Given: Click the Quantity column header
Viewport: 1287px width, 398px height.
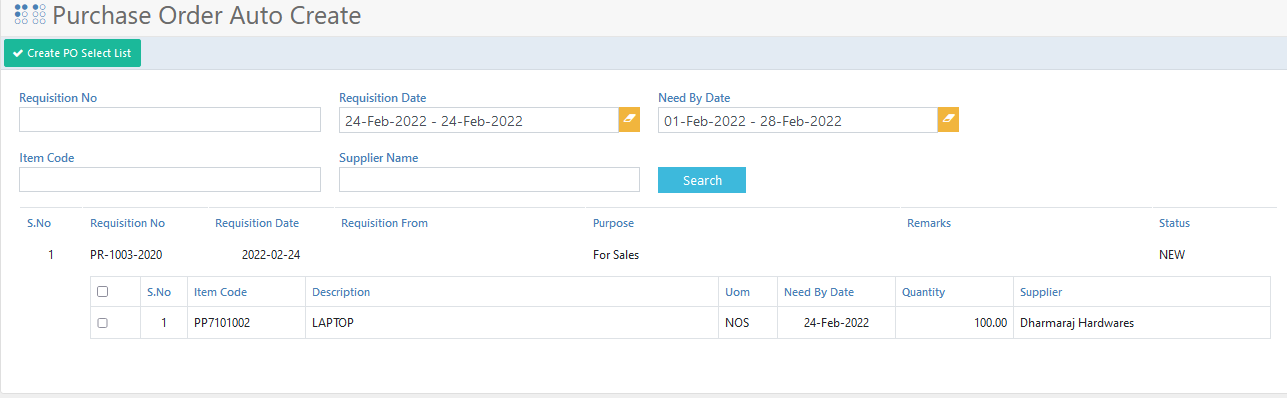Looking at the screenshot, I should (923, 292).
